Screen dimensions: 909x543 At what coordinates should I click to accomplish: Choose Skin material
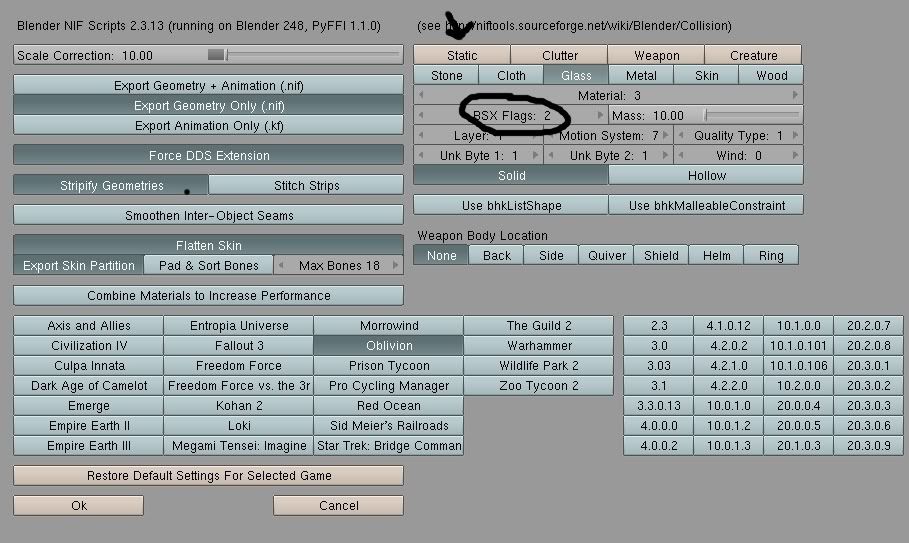click(x=706, y=75)
